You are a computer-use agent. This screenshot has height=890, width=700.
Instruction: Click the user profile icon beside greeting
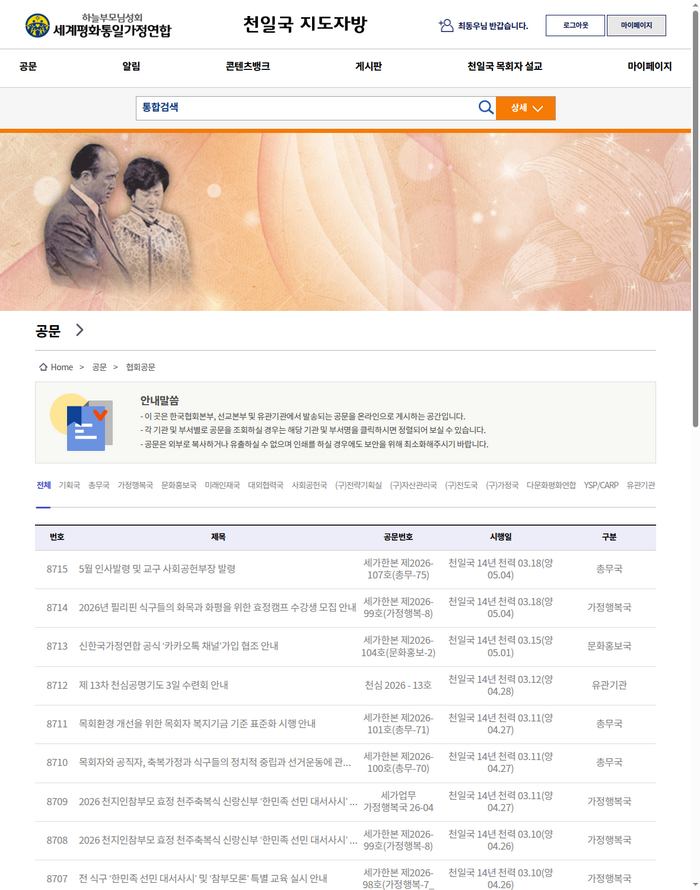tap(446, 26)
